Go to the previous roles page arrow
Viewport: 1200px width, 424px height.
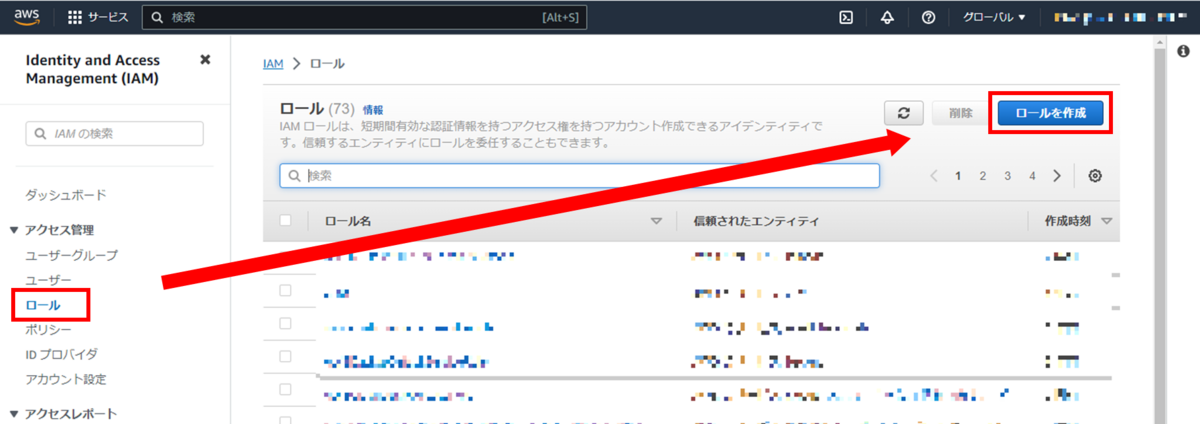(x=934, y=176)
